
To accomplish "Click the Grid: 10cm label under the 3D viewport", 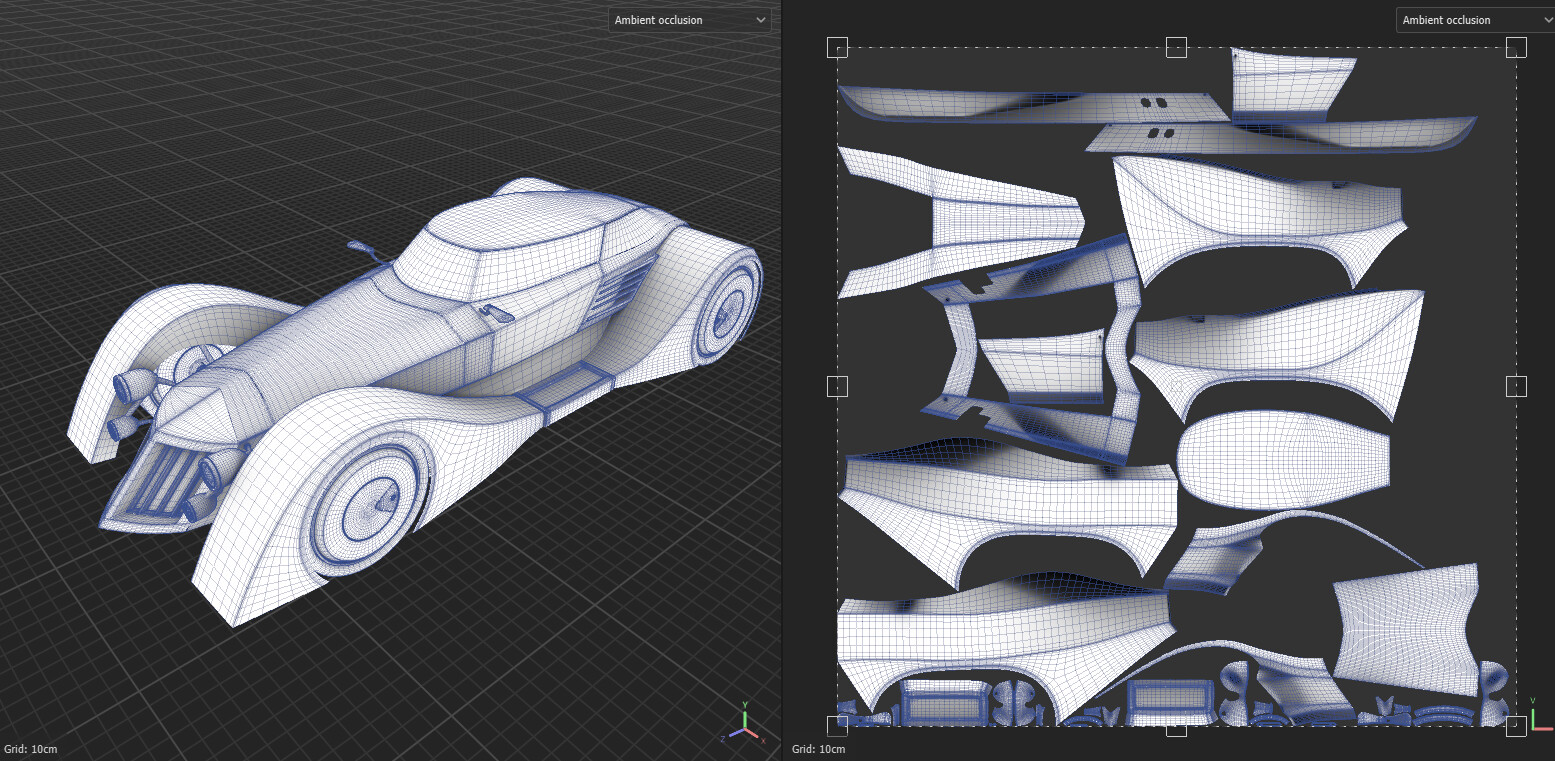I will [31, 748].
